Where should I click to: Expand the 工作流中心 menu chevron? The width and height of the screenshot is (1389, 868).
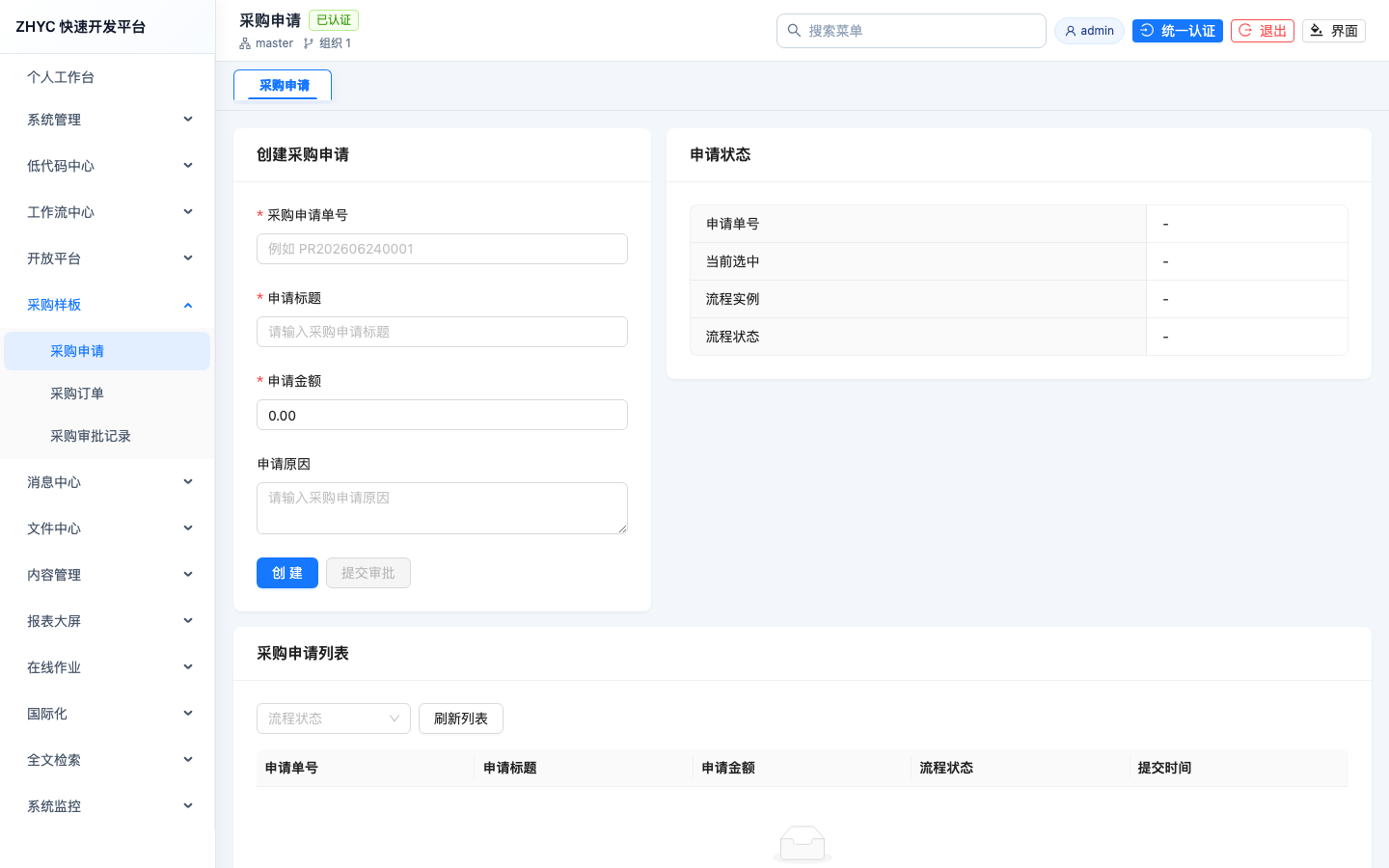(x=188, y=212)
